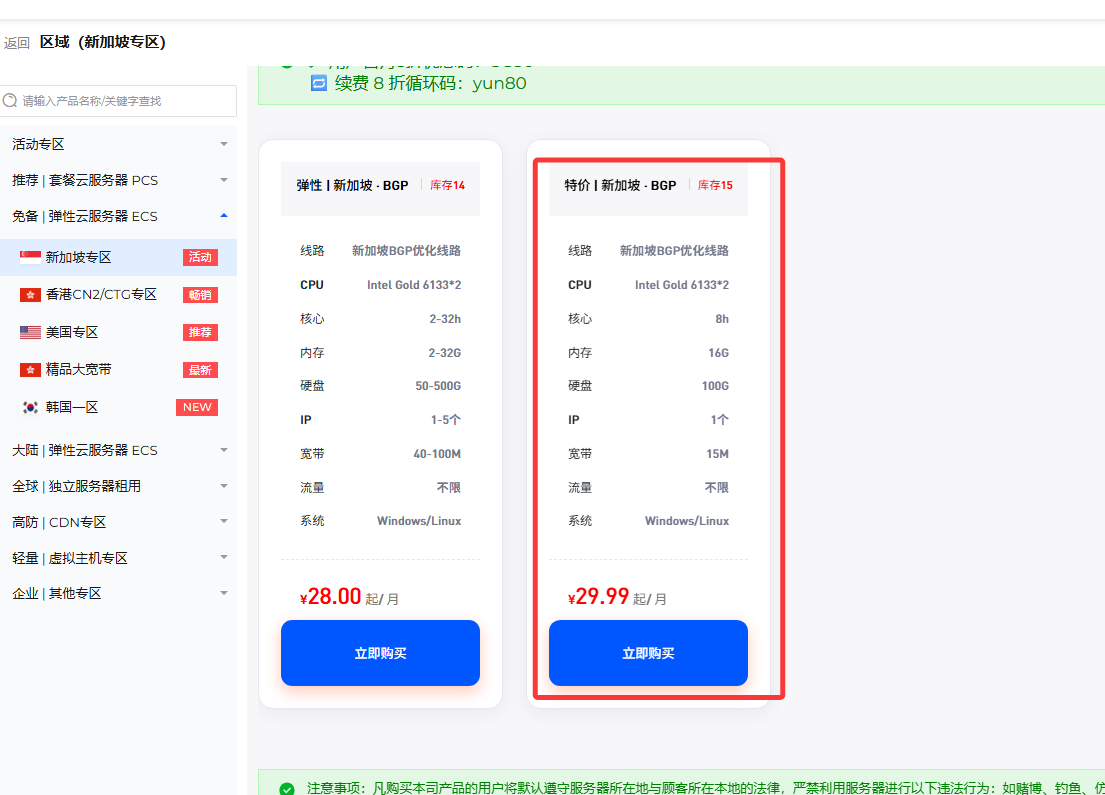The height and width of the screenshot is (795, 1105).
Task: Expand 推荐 | 套餐云服务器 PCS section
Action: pos(118,181)
